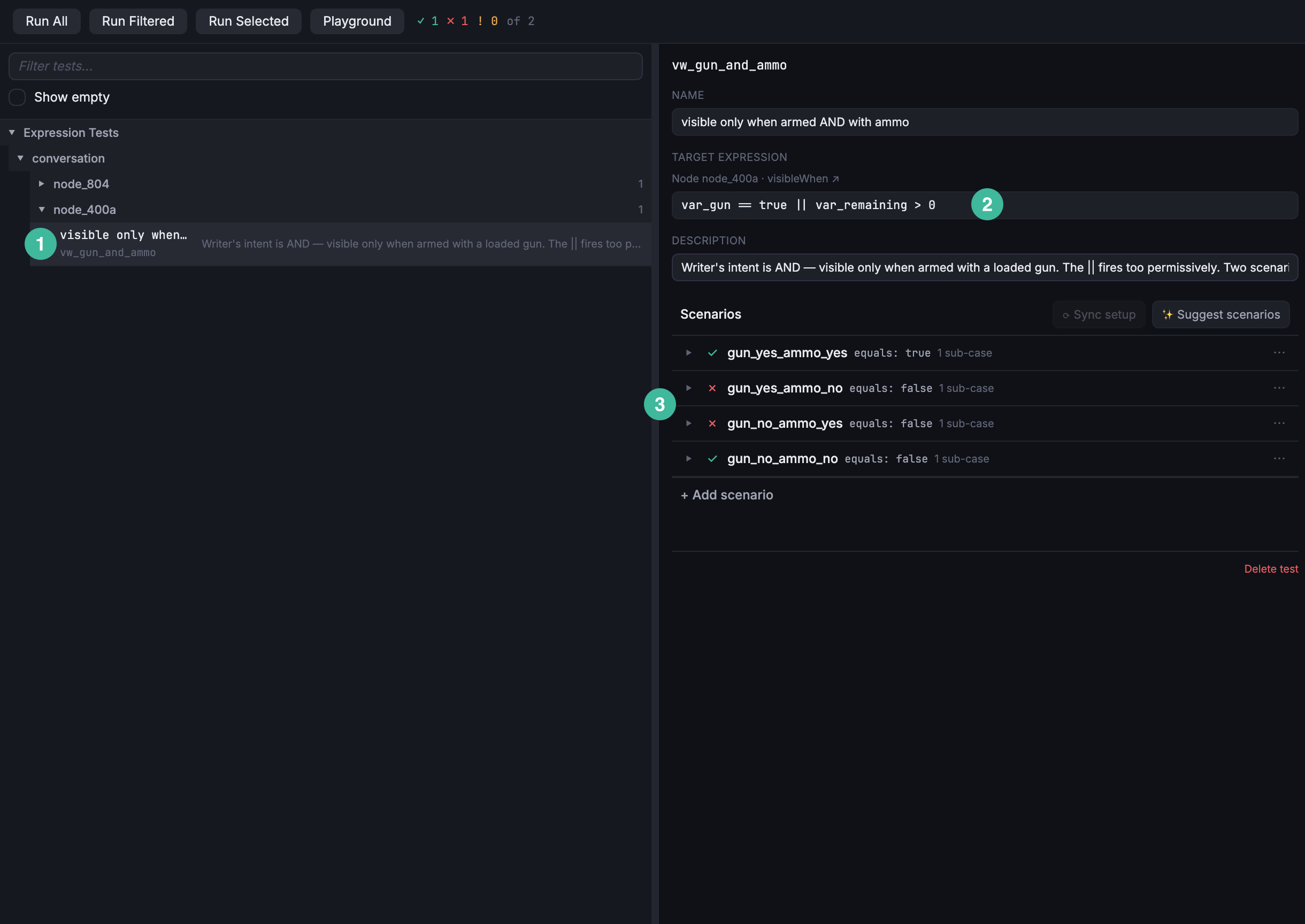This screenshot has height=924, width=1305.
Task: Expand the gun_yes_ammo_yes scenario
Action: tap(689, 353)
